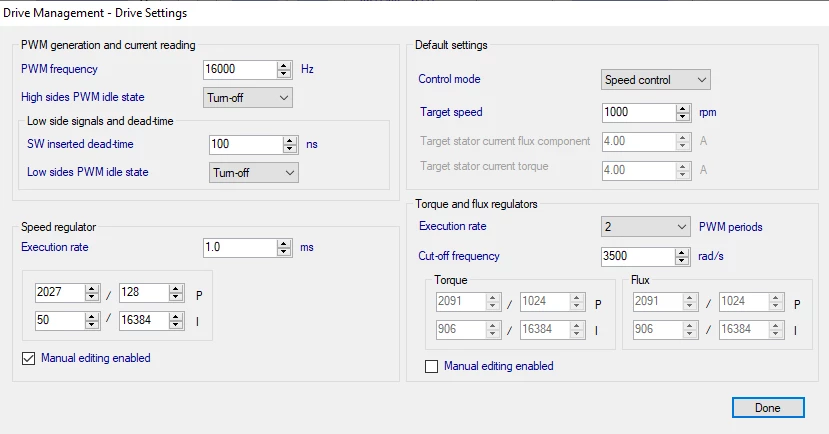
Task: Uncheck Speed regulator Manual editing enabled
Action: click(29, 358)
